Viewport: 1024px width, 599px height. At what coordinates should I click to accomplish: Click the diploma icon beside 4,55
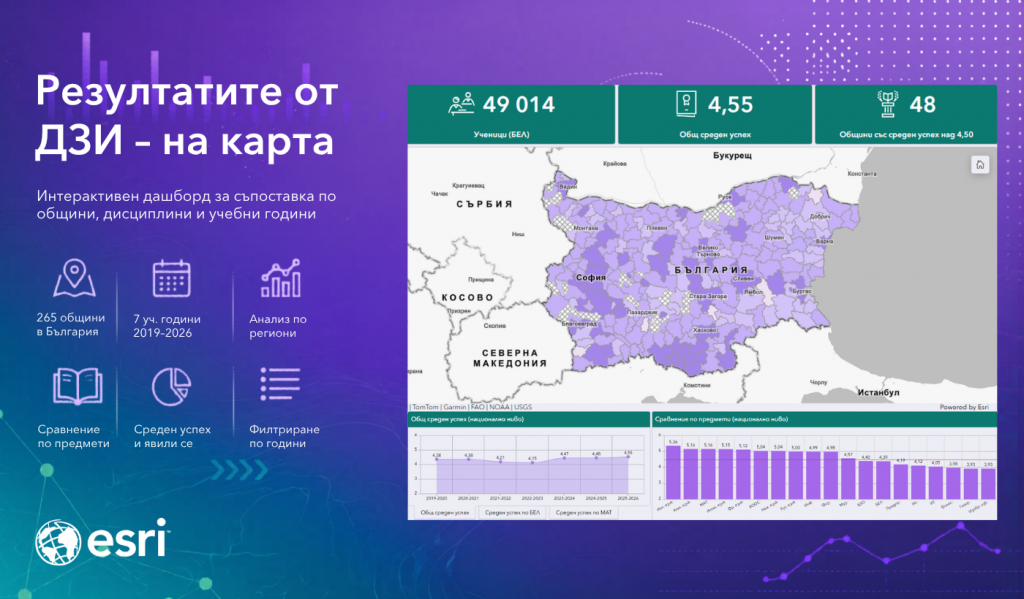coord(686,104)
